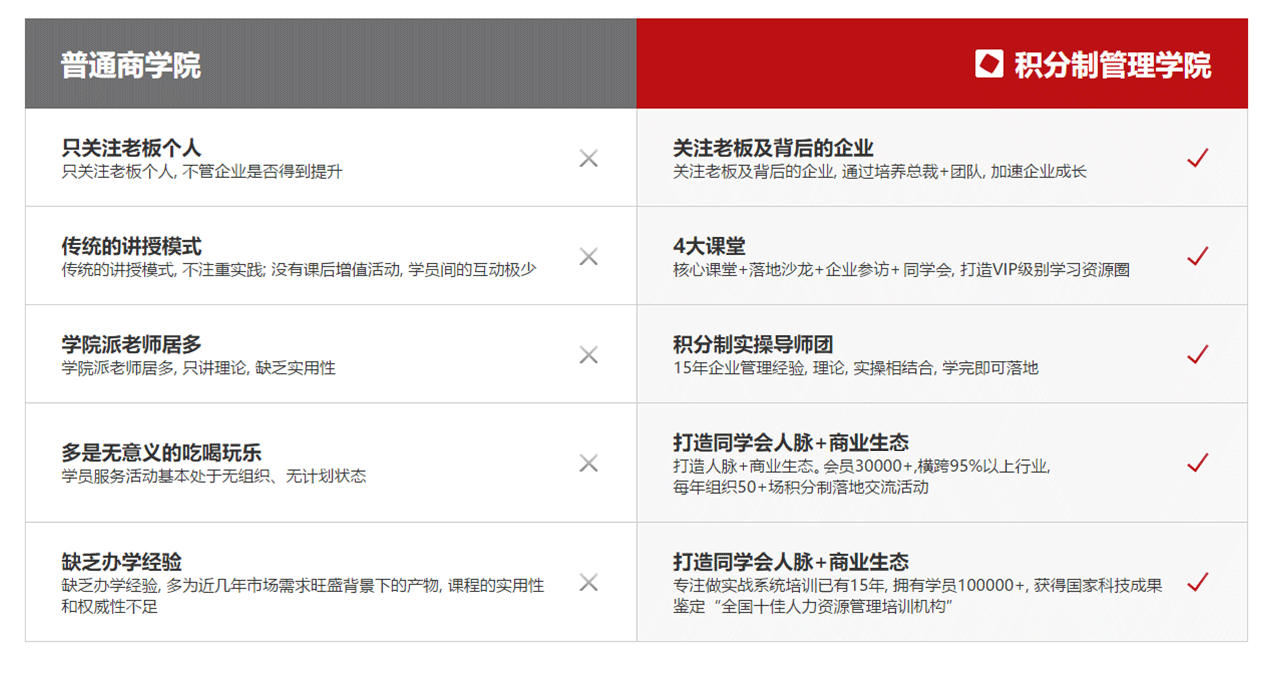Select the 传统的讲授模式 bold heading
Viewport: 1282px width, 683px height.
pyautogui.click(x=131, y=246)
